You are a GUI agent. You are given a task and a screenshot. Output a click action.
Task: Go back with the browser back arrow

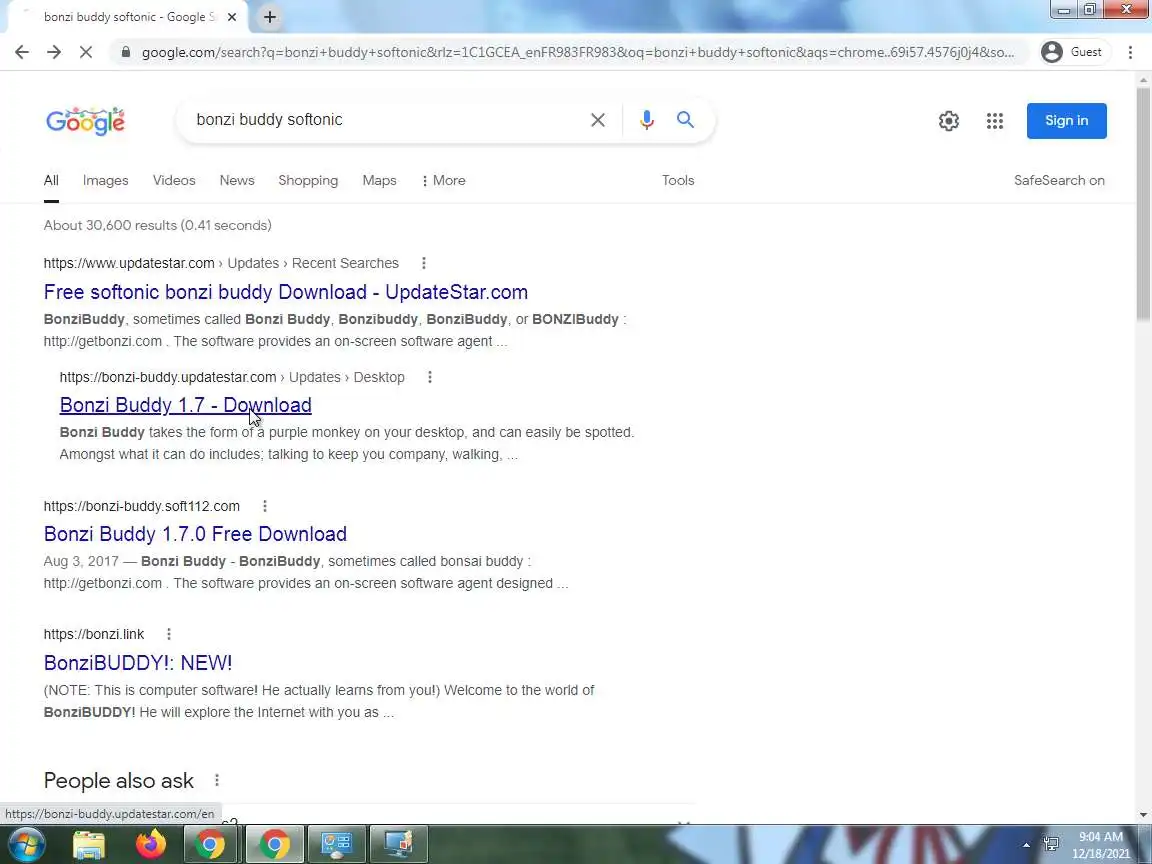coord(22,52)
